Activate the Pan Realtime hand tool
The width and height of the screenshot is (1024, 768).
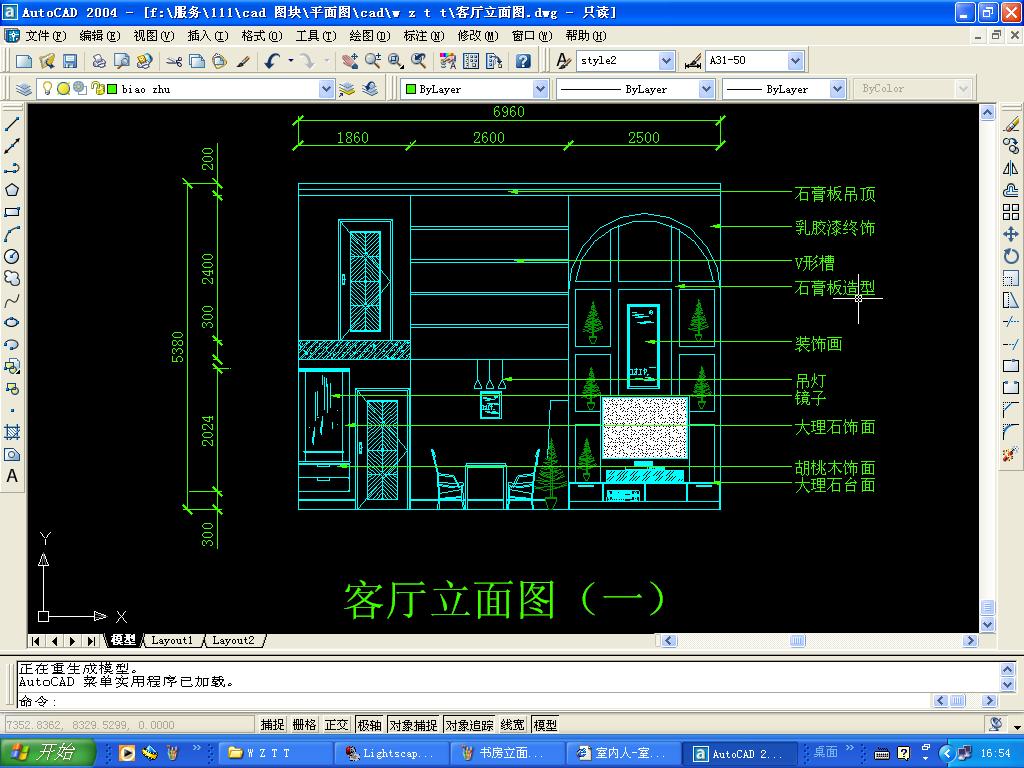pos(350,61)
